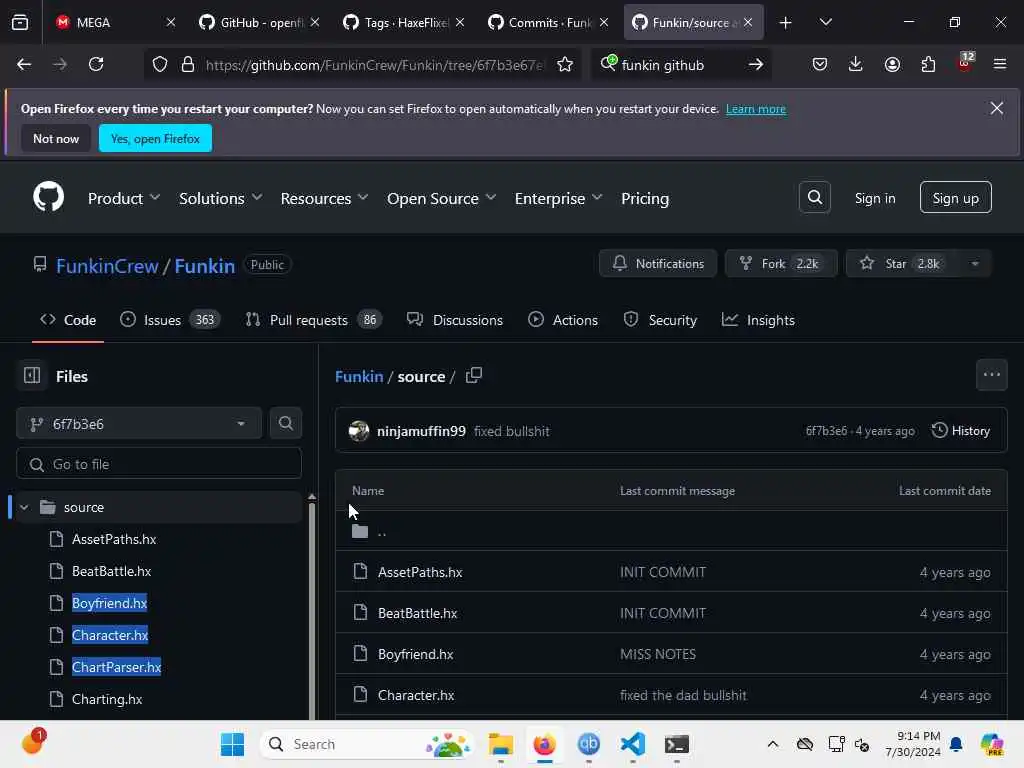Switch to the Commits Funkin tab

[550, 22]
